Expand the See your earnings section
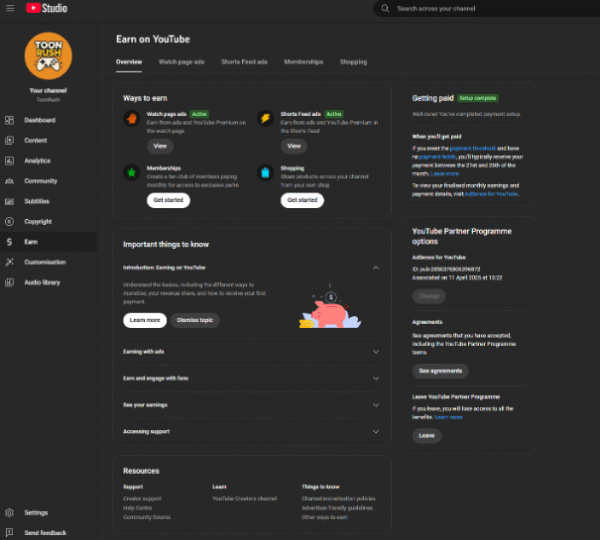This screenshot has width=600, height=540. click(x=376, y=405)
